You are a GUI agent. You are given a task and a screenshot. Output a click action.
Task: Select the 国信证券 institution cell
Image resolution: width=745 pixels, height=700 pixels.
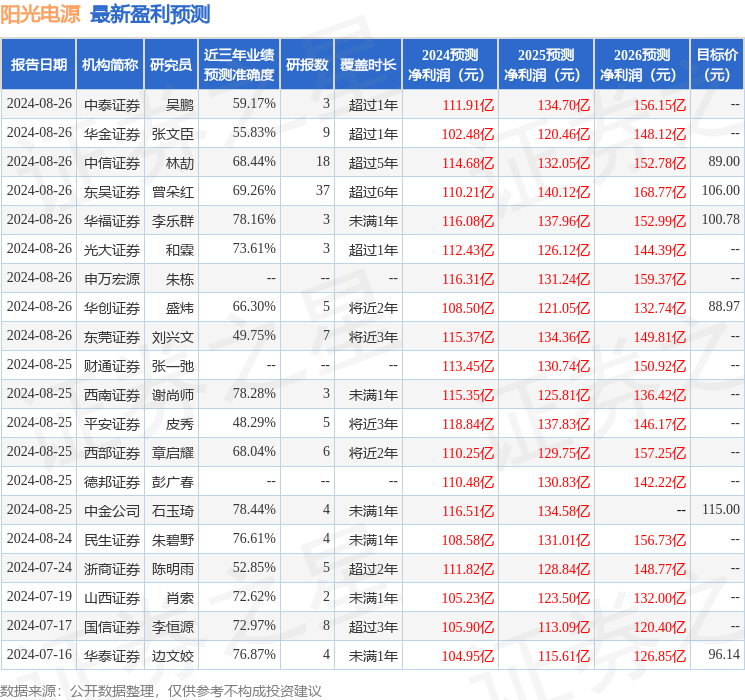point(112,626)
